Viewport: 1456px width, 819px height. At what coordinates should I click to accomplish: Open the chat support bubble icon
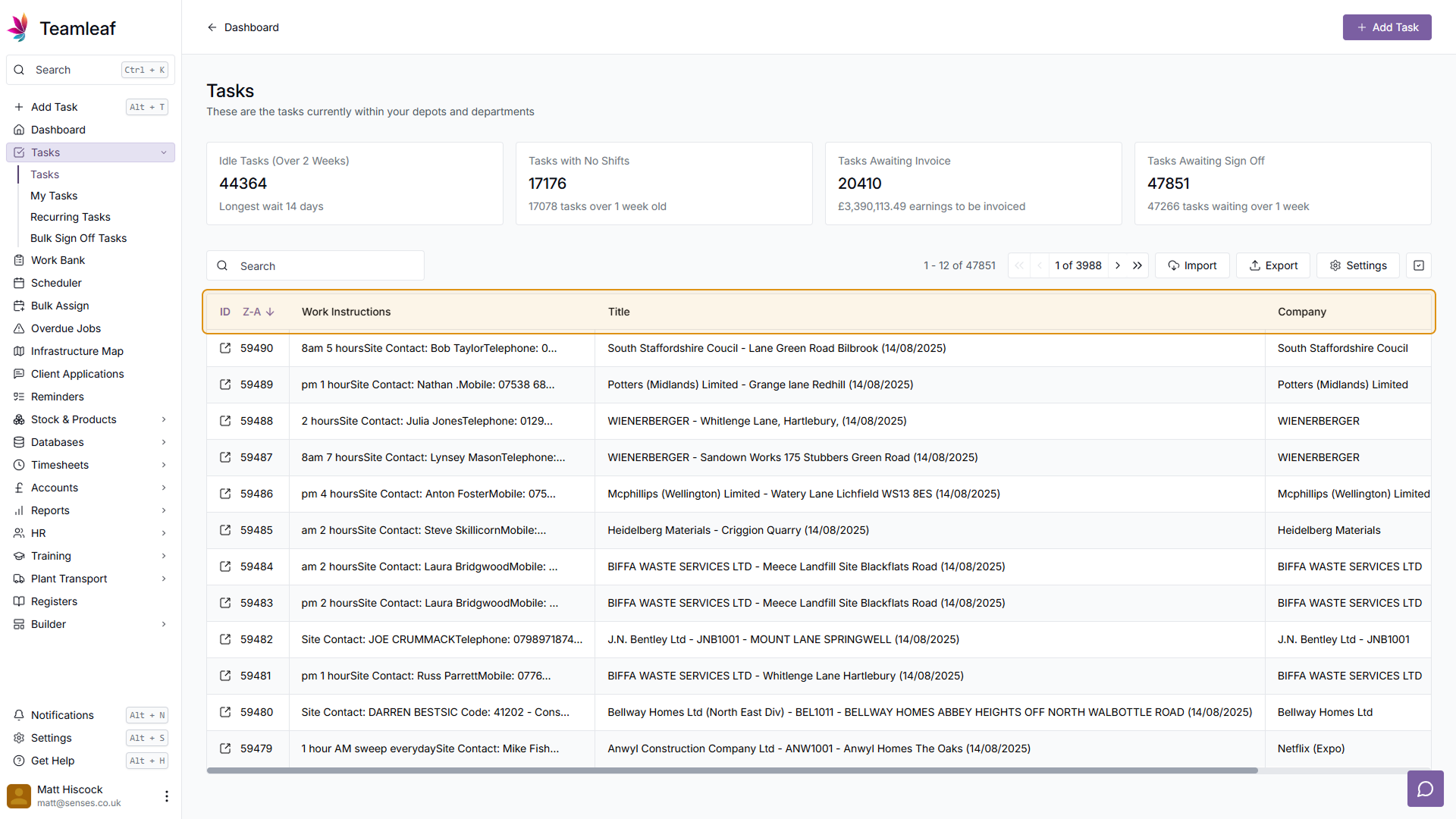pyautogui.click(x=1425, y=789)
